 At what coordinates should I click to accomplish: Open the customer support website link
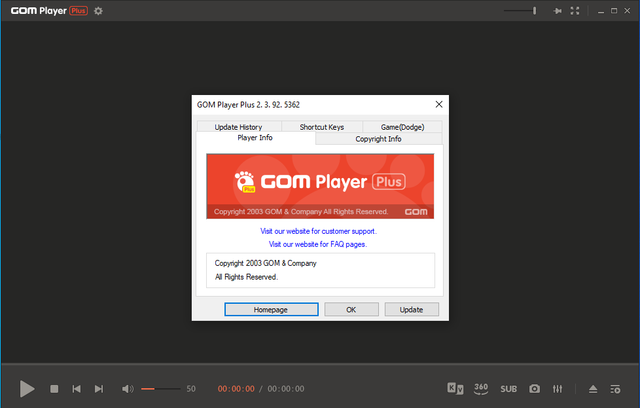(318, 231)
